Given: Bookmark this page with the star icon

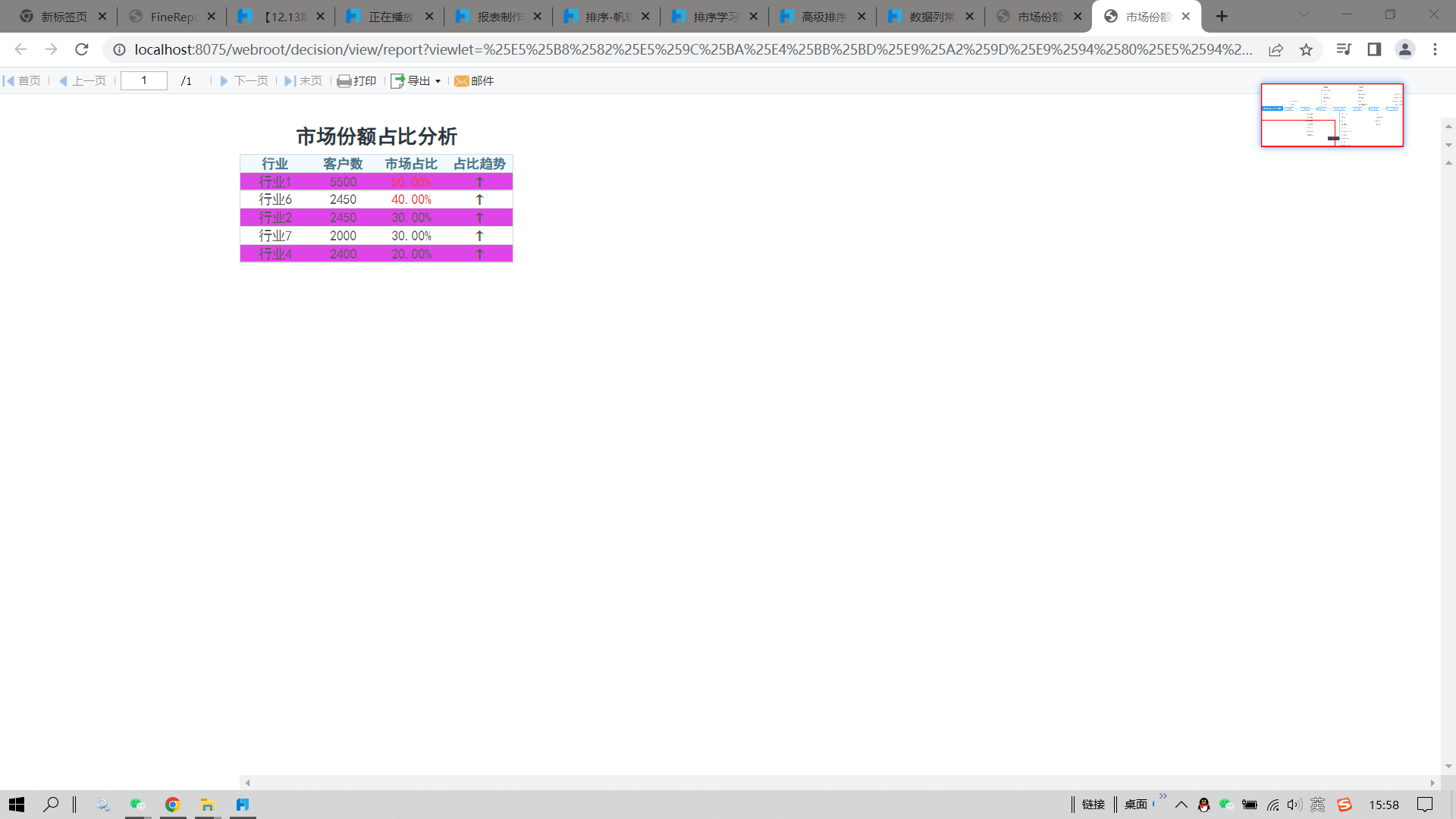Looking at the screenshot, I should pos(1306,50).
